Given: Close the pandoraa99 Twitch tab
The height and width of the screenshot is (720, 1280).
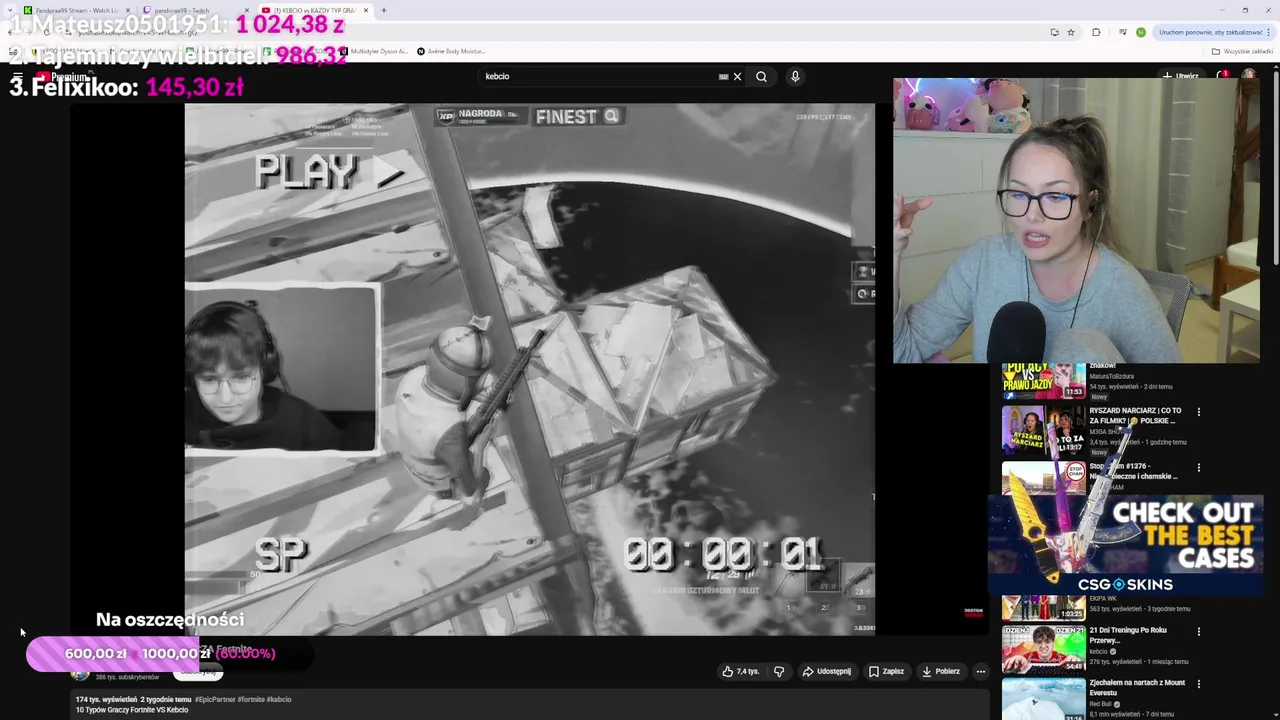Looking at the screenshot, I should (247, 10).
